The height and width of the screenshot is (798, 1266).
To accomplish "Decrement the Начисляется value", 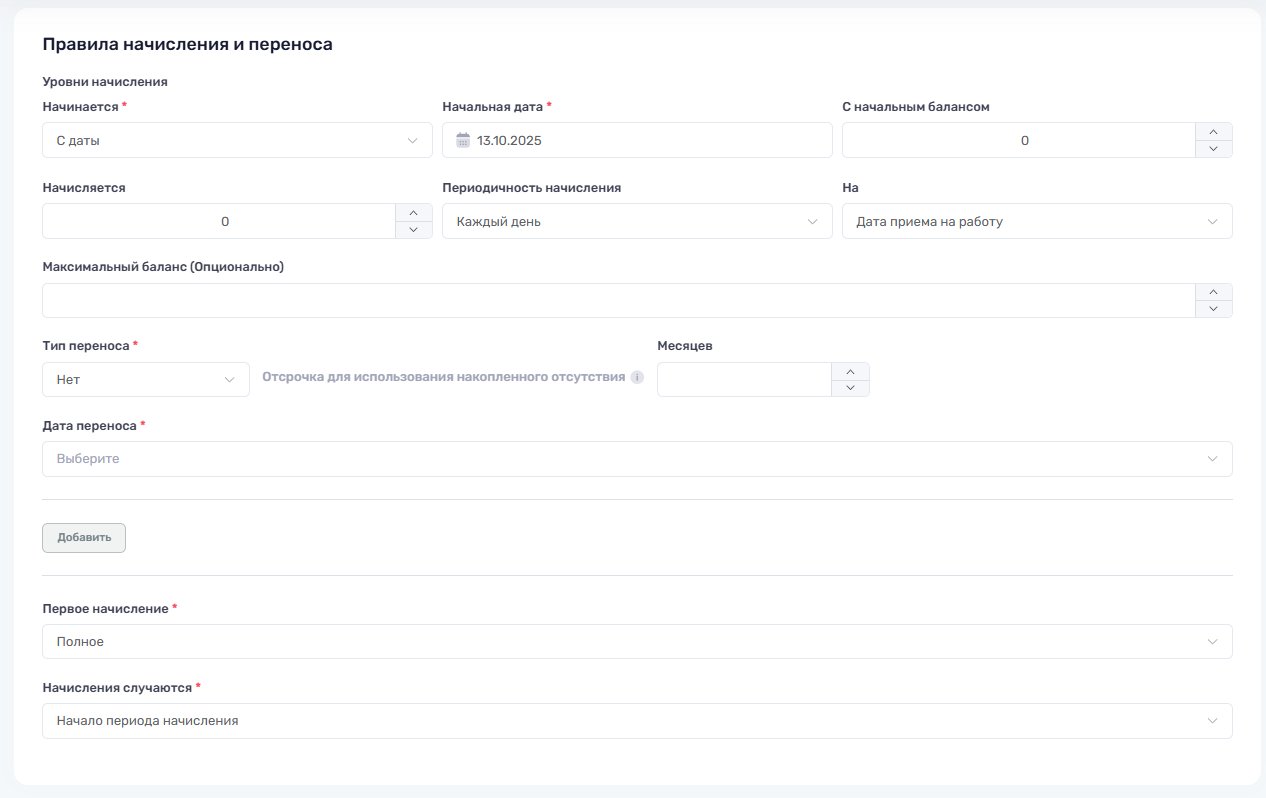I will [414, 230].
